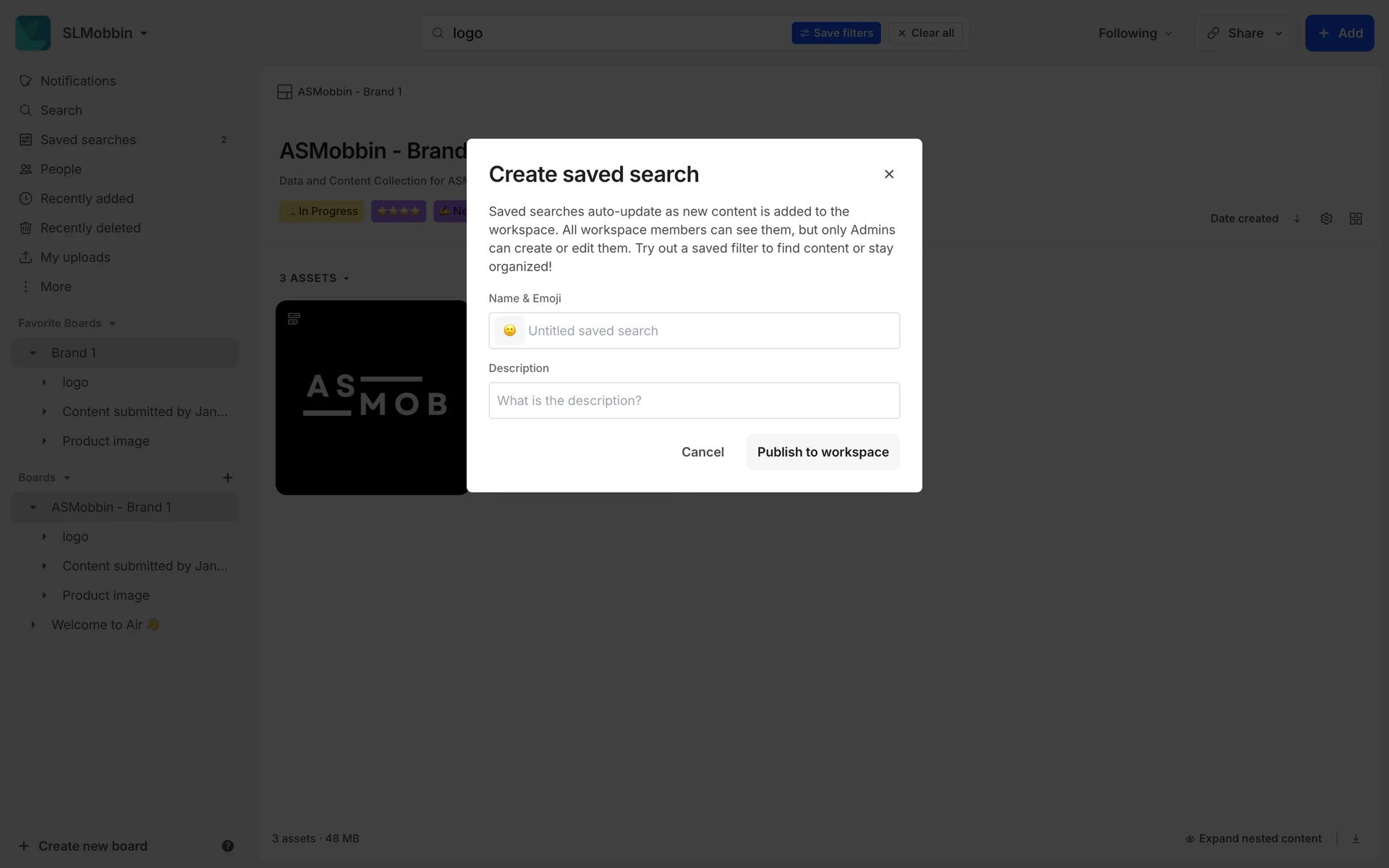Open the Notifications sidebar item
Viewport: 1389px width, 868px height.
tap(78, 81)
